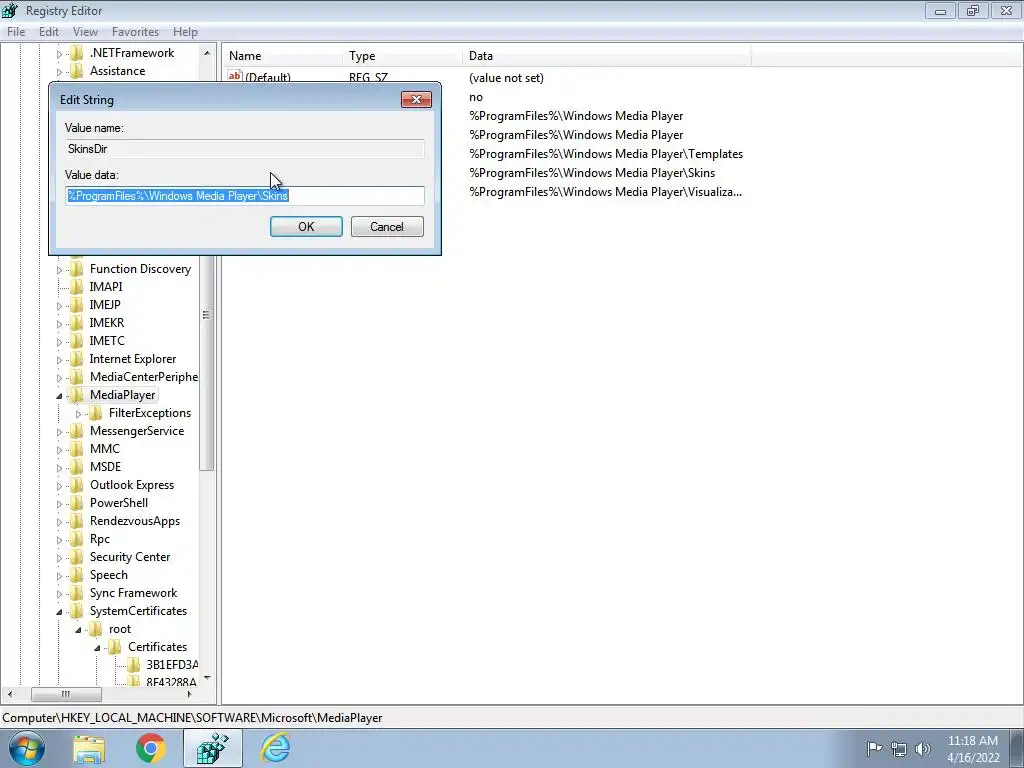This screenshot has height=768, width=1024.
Task: Sort by the Data column header
Action: coord(607,56)
